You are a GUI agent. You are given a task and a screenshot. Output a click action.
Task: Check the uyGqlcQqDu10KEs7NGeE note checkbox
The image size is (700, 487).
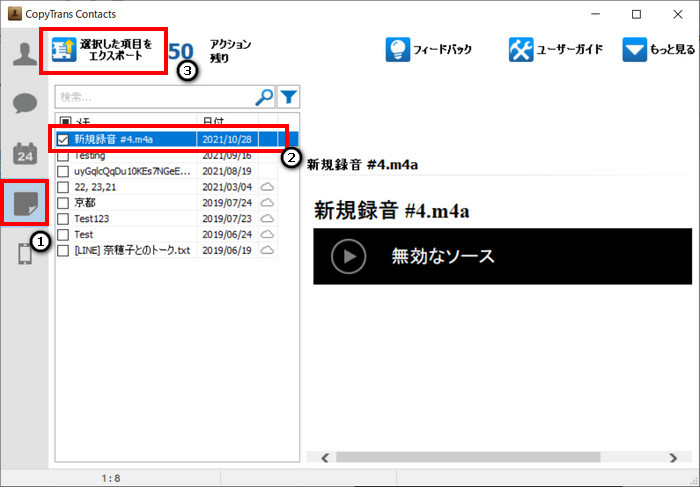tap(63, 171)
